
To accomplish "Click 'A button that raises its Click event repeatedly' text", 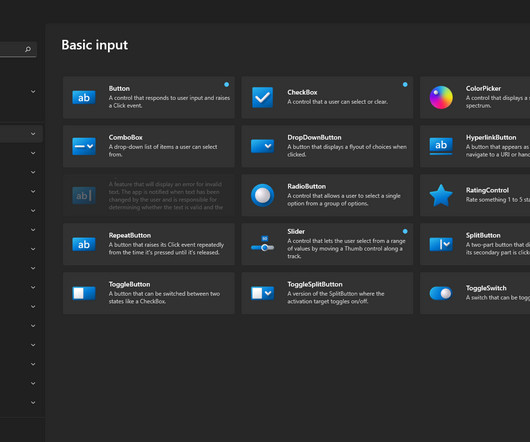I will (166, 249).
